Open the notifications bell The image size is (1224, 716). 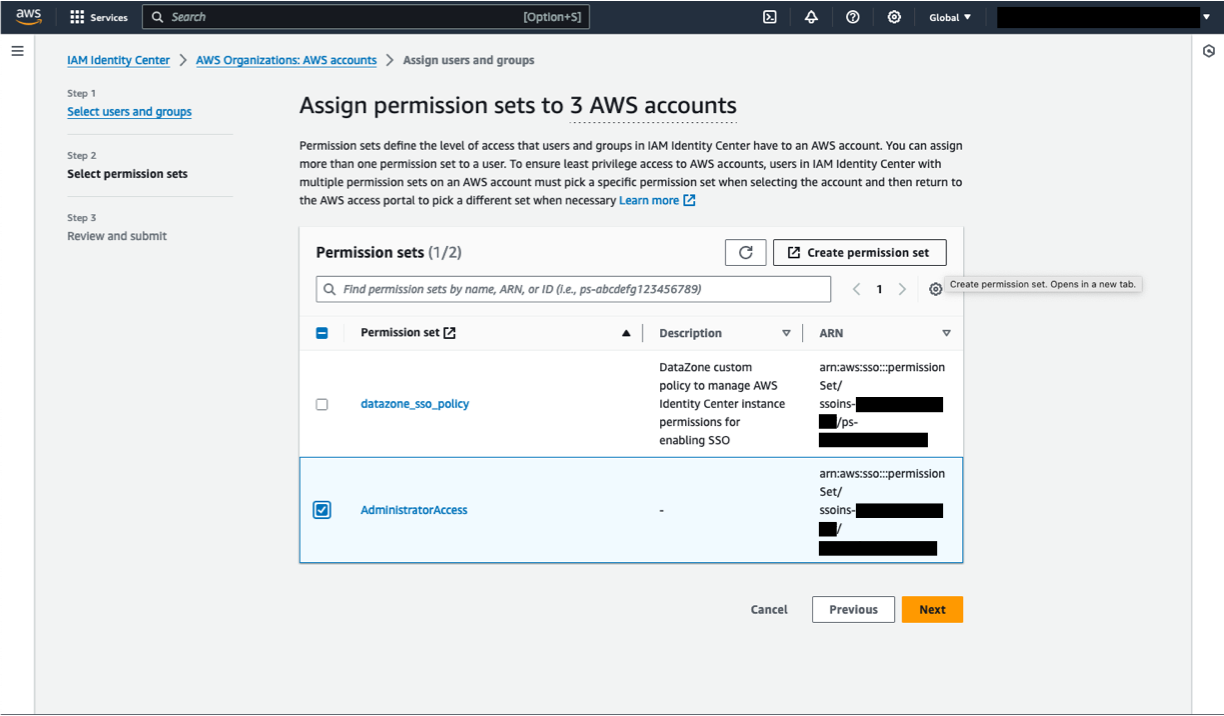click(x=811, y=17)
